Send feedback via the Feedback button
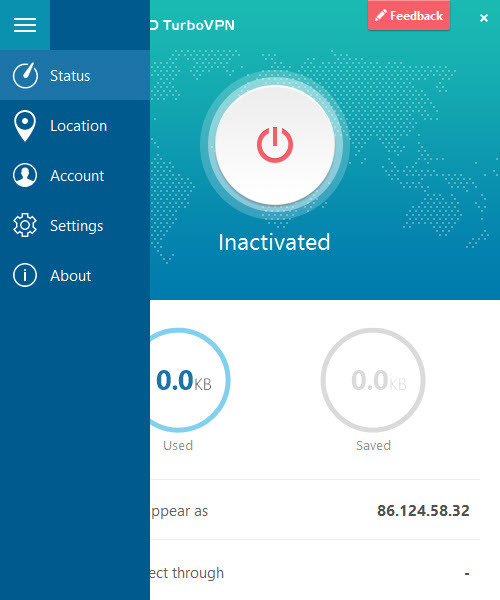Screen dimensions: 500x600 [x=409, y=15]
